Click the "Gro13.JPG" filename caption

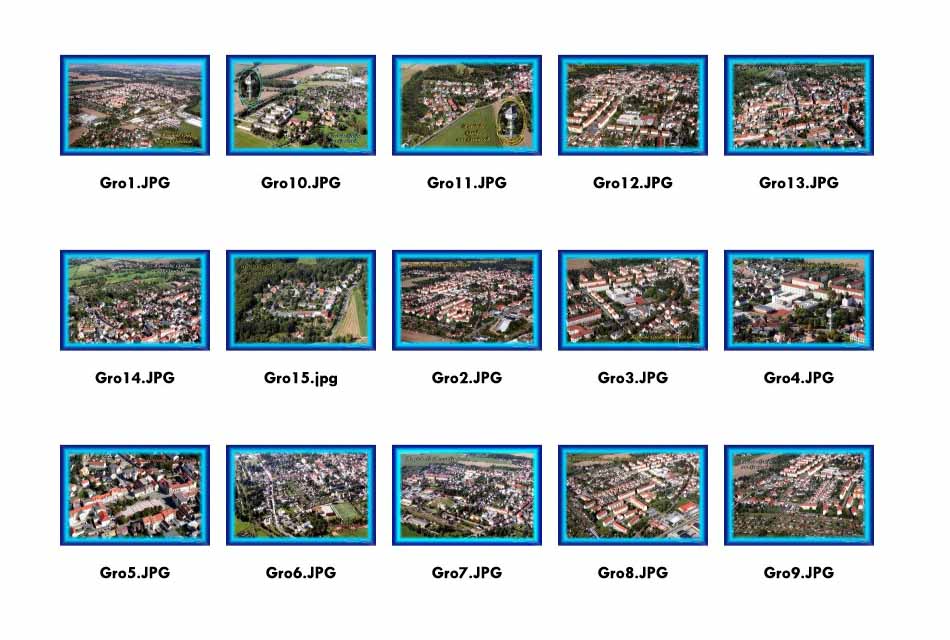[x=799, y=183]
